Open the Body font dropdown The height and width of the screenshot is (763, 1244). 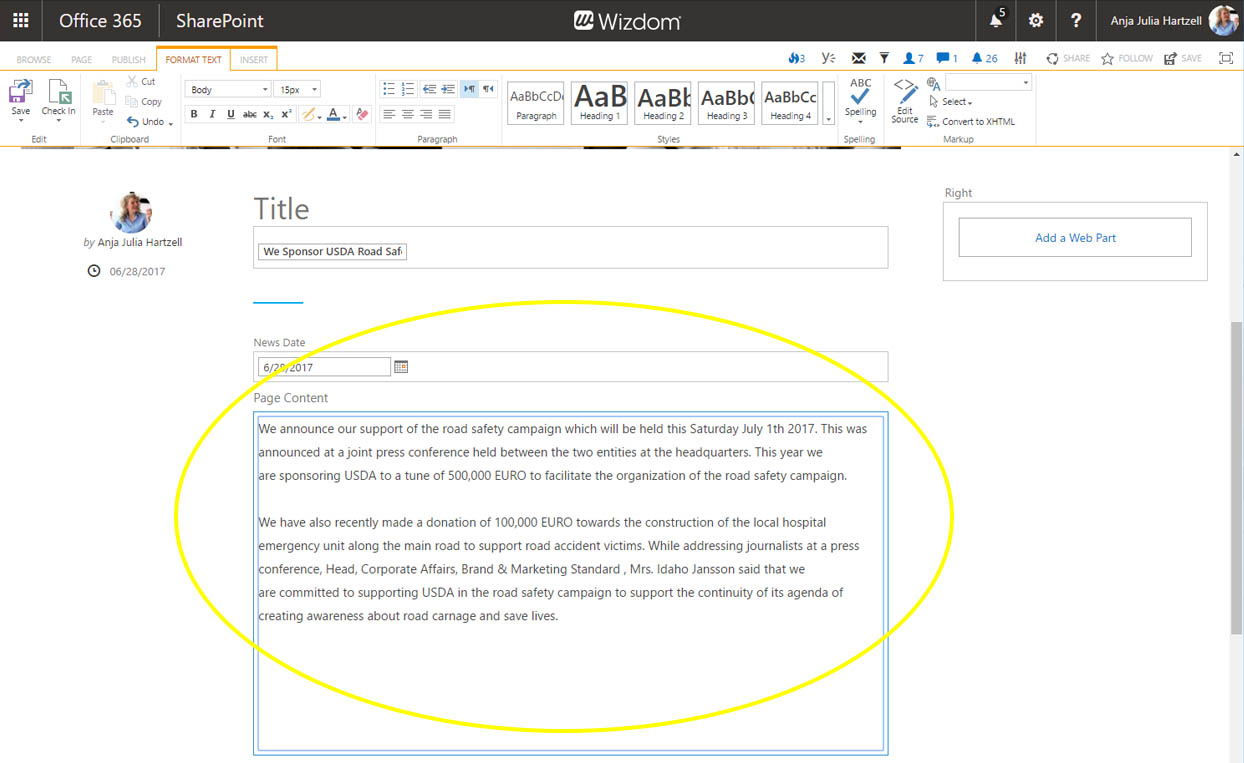[x=228, y=90]
